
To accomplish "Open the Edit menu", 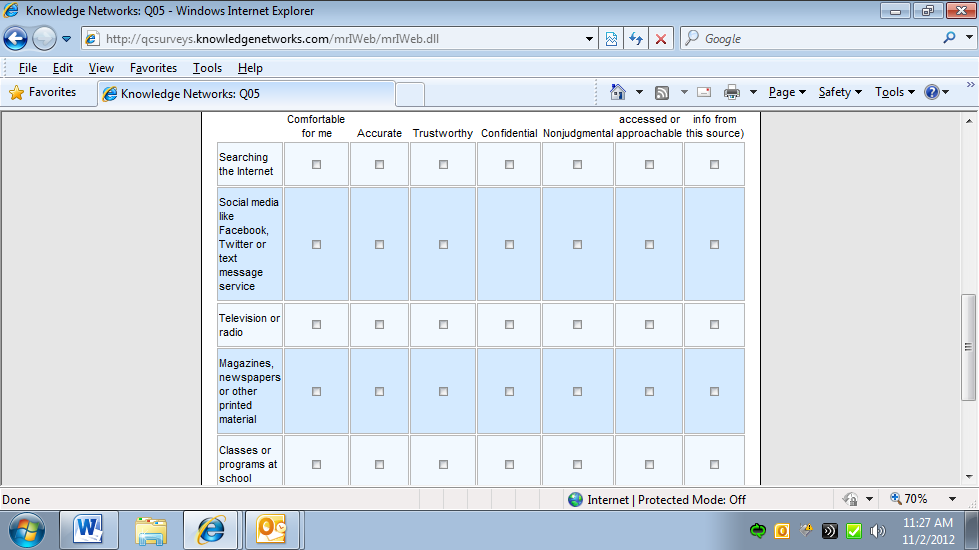I will tap(62, 67).
